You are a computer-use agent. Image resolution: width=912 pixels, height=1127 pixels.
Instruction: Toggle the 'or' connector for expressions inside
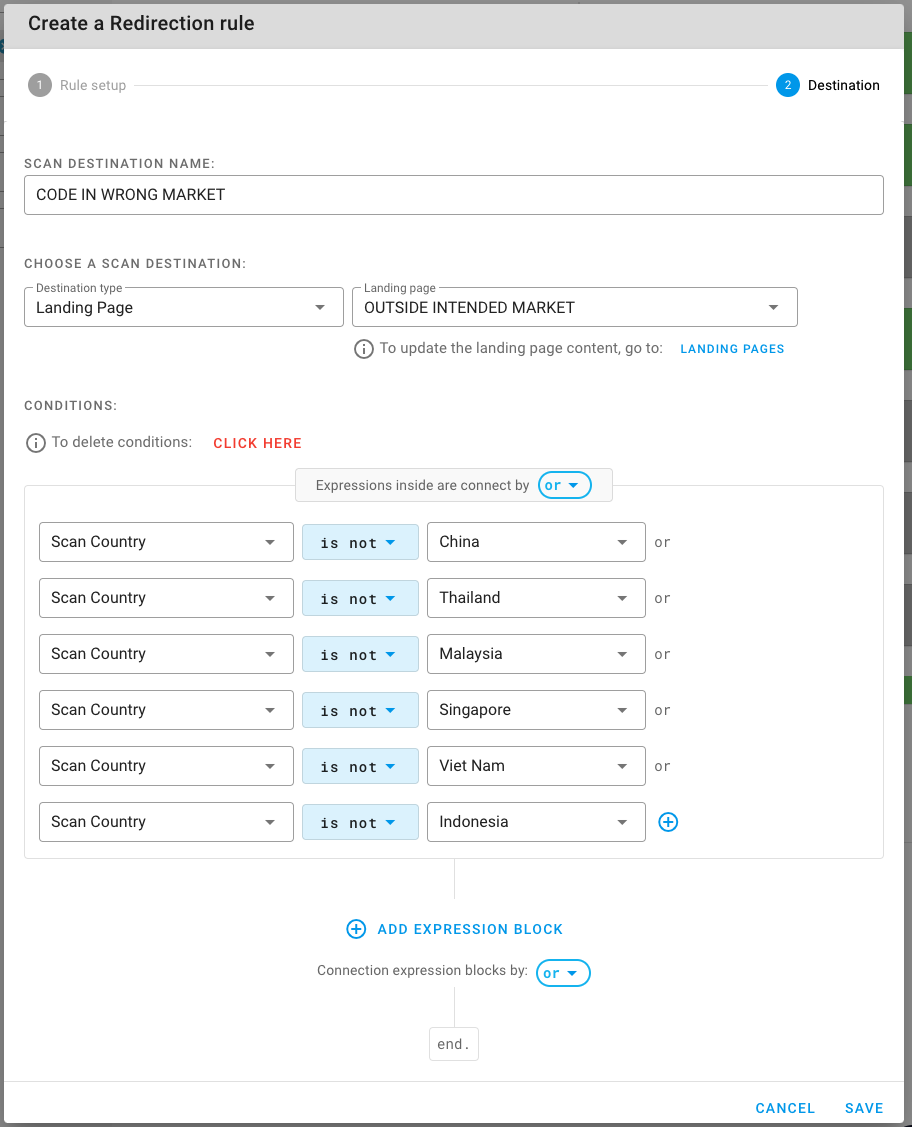click(564, 485)
